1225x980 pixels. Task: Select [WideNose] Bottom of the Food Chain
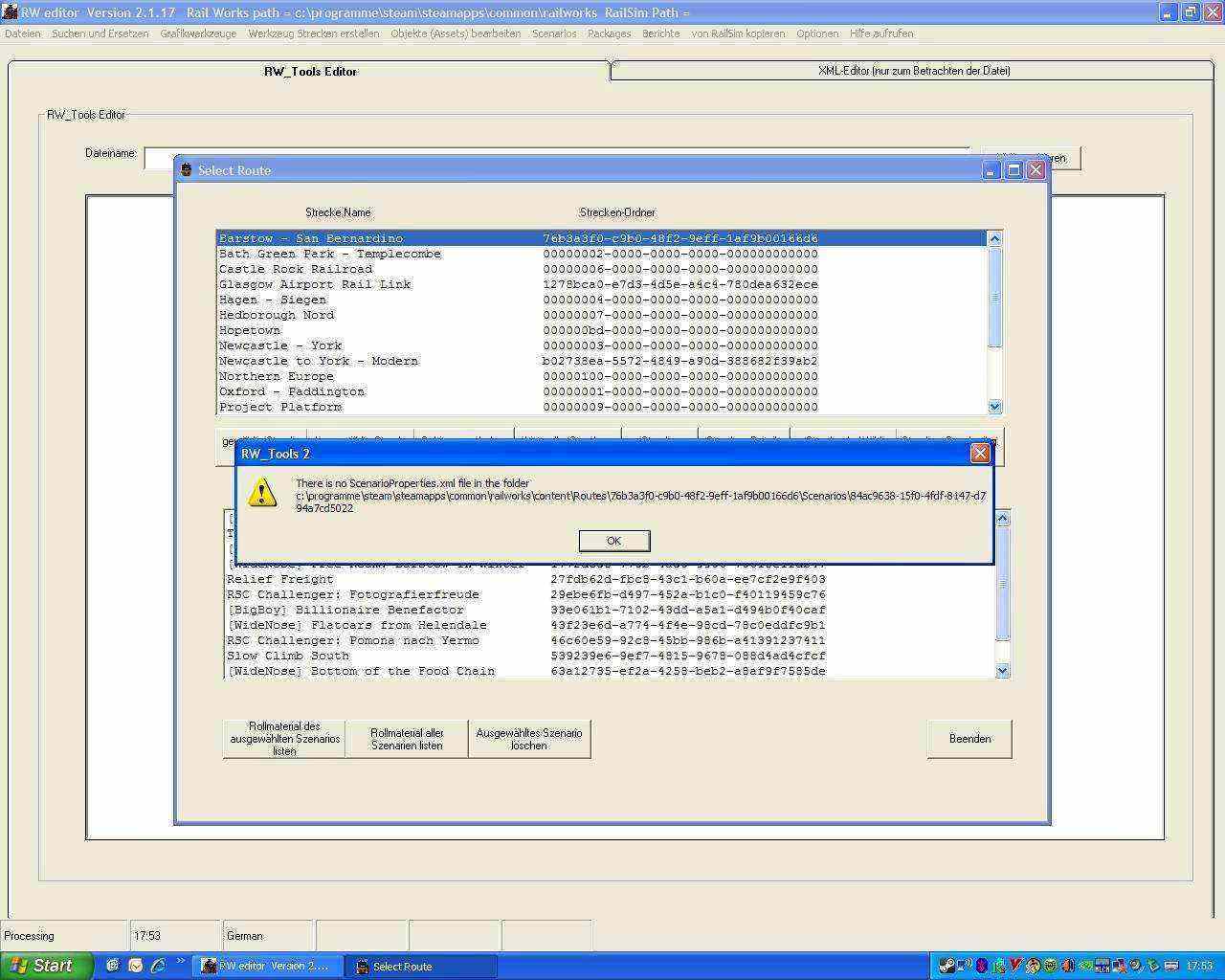(610, 671)
